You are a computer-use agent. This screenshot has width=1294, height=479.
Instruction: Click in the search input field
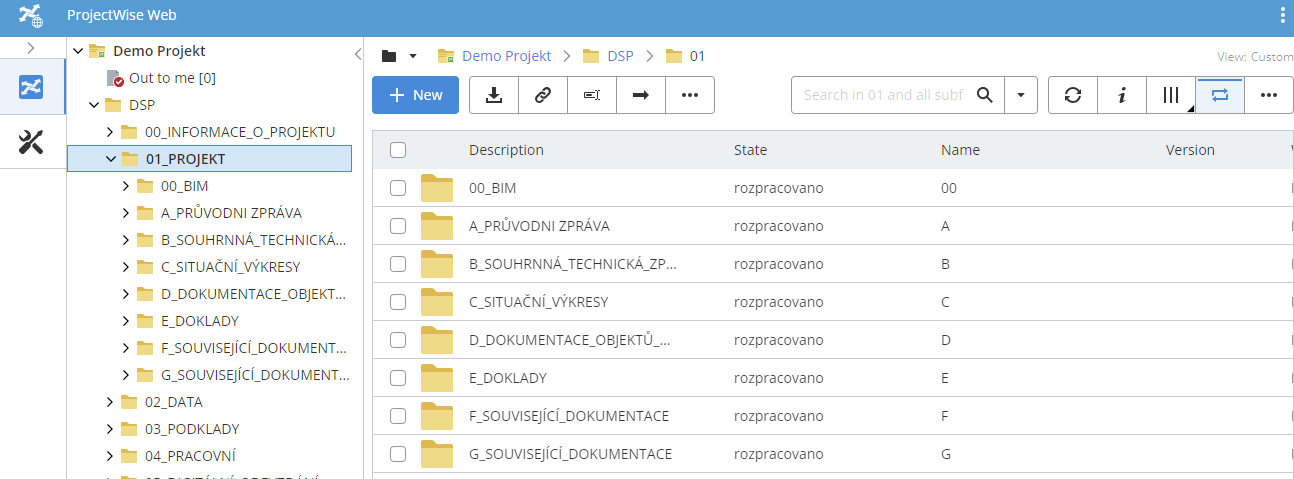coord(883,95)
